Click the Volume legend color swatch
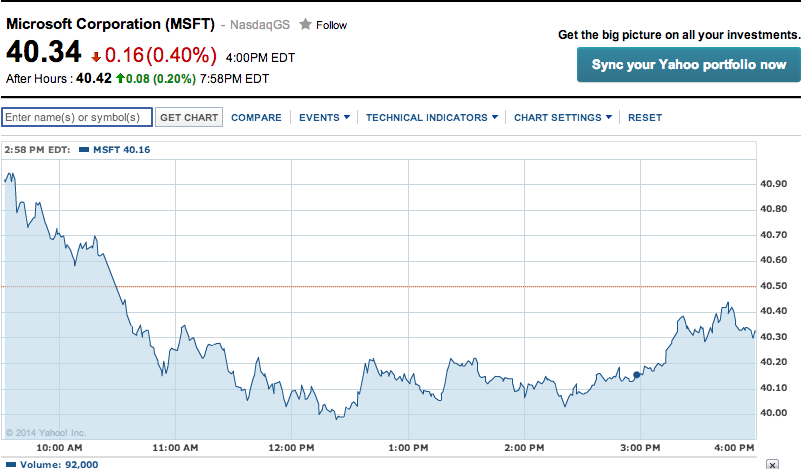The width and height of the screenshot is (803, 469). pos(11,464)
